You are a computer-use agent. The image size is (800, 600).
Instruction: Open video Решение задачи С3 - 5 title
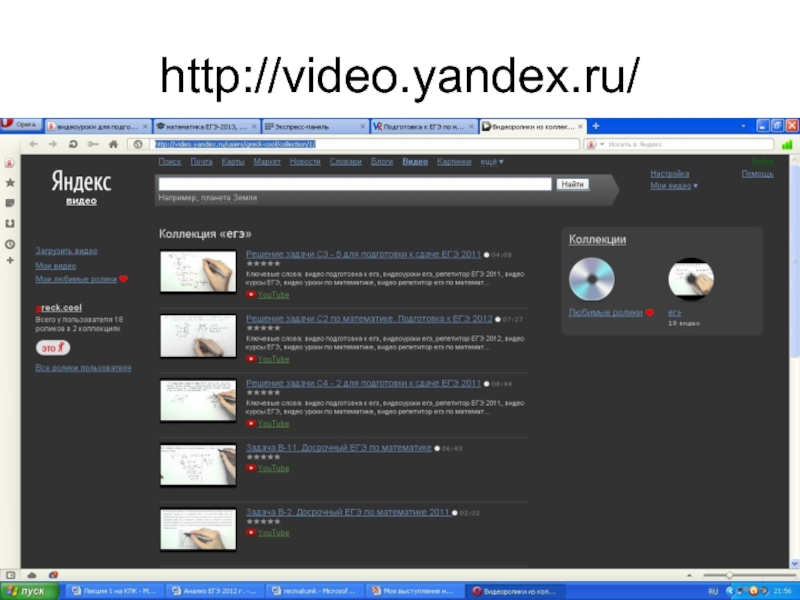click(x=363, y=254)
